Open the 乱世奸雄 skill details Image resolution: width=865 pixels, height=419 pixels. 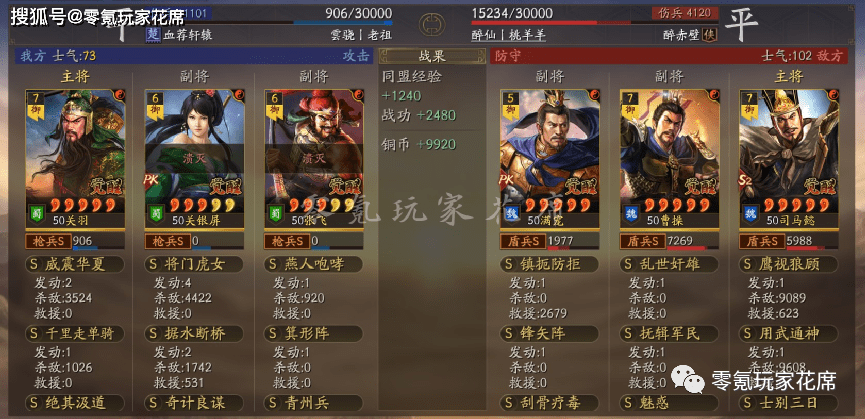tap(669, 265)
